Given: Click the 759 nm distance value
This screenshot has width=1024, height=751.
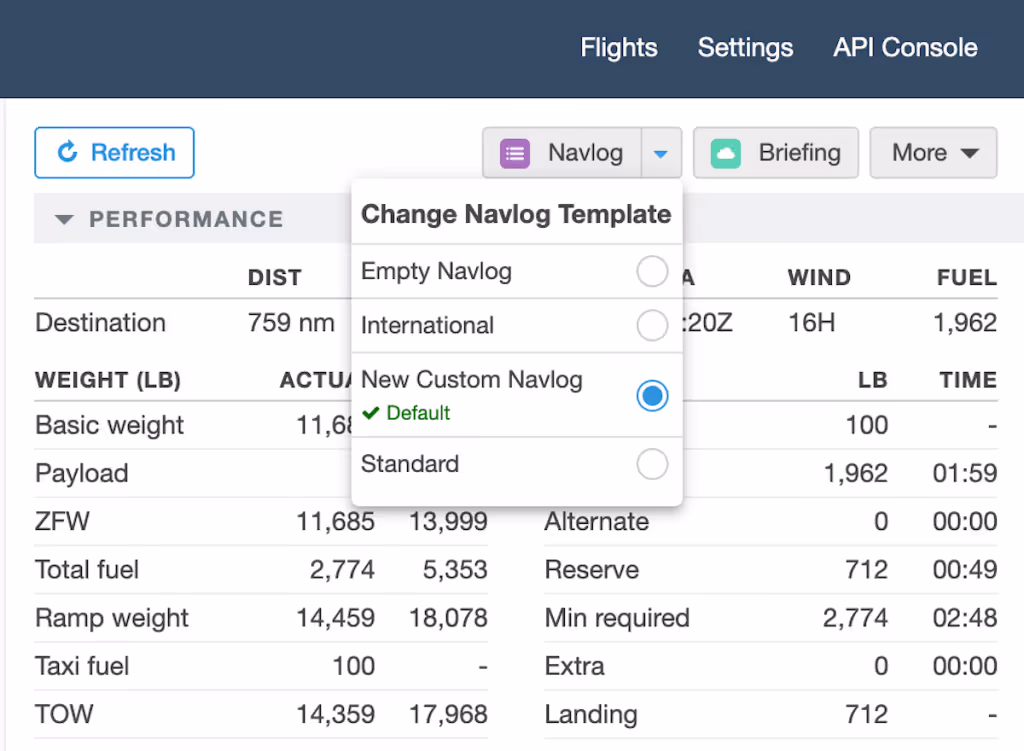Looking at the screenshot, I should pos(291,323).
